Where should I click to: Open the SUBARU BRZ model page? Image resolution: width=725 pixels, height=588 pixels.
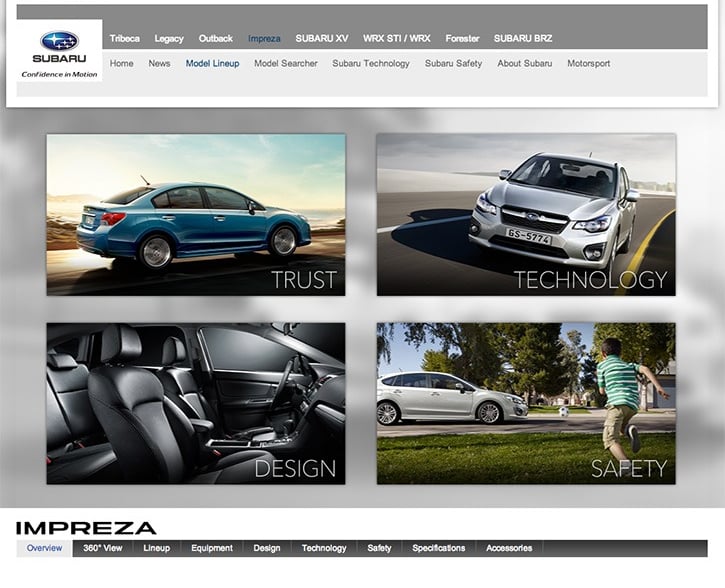pos(523,38)
